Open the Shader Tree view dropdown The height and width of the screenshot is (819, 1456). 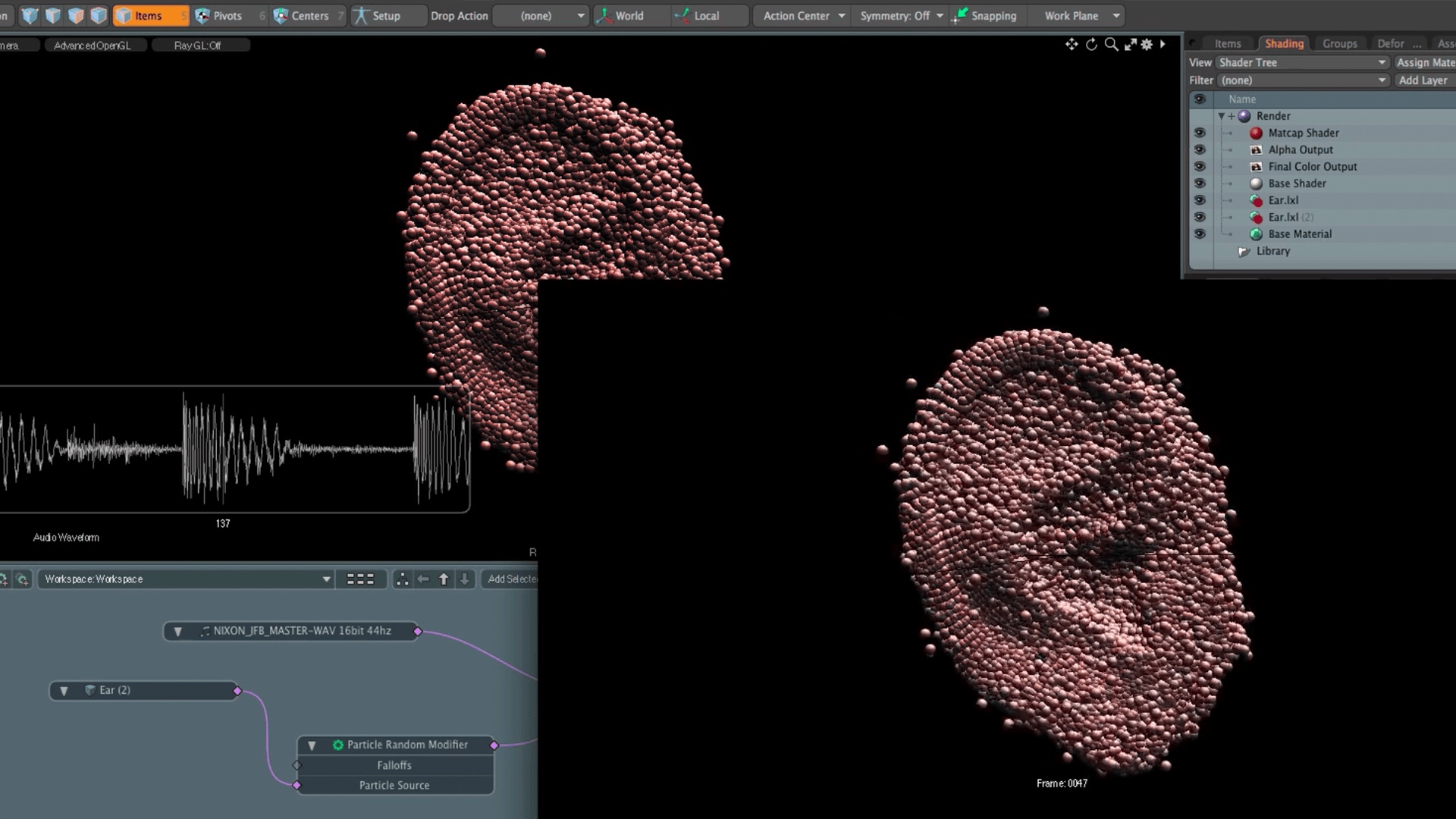click(1302, 63)
